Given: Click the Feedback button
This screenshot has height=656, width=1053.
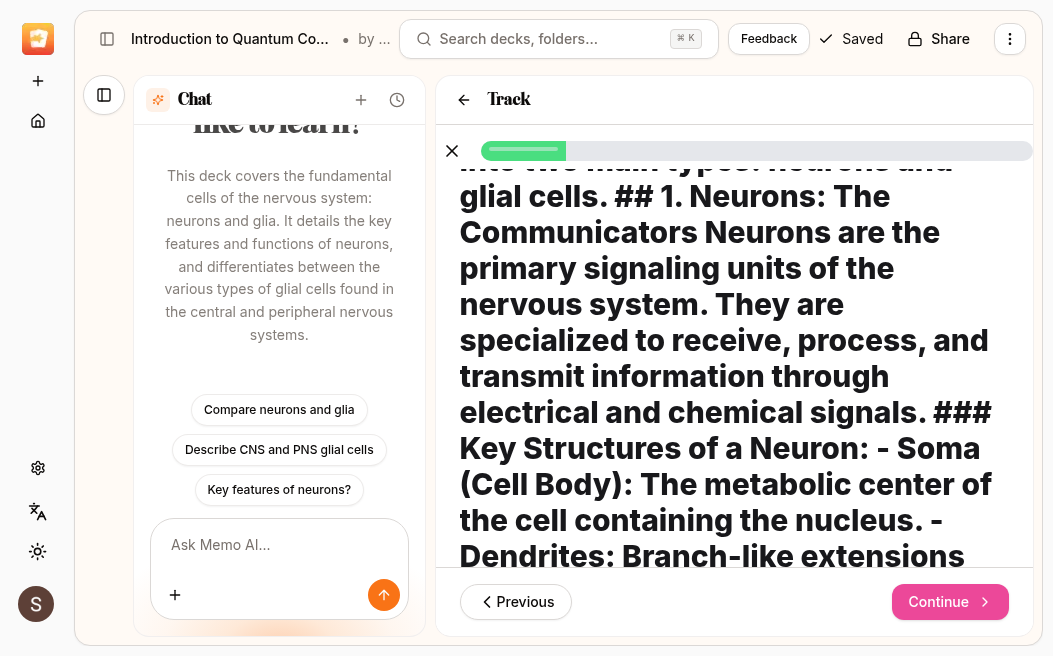Looking at the screenshot, I should coord(768,39).
